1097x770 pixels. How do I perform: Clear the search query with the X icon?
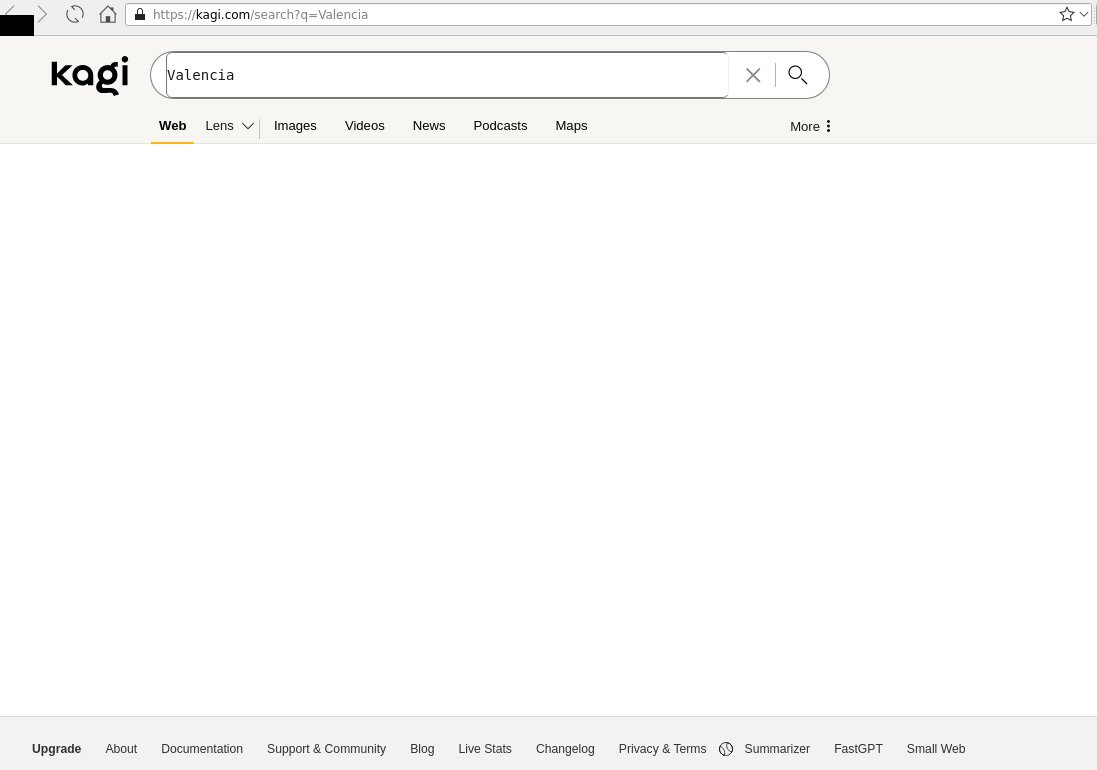(753, 75)
